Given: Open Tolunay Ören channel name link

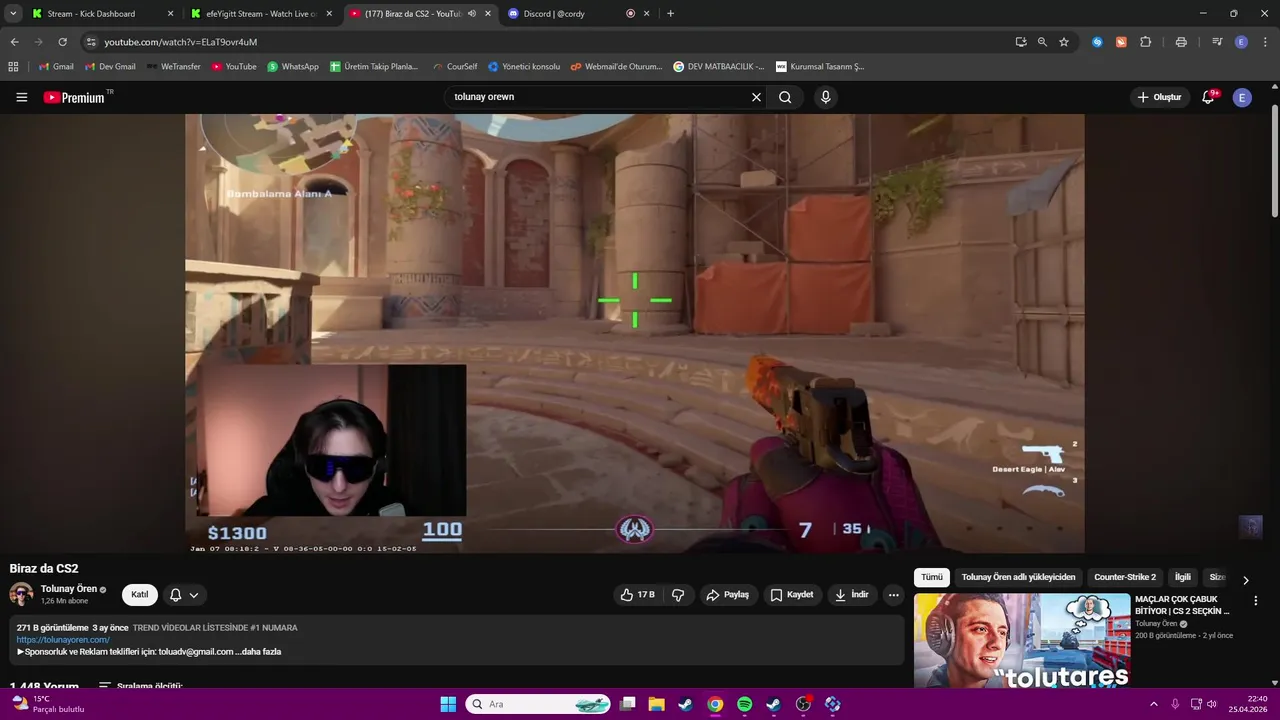Looking at the screenshot, I should (x=69, y=589).
